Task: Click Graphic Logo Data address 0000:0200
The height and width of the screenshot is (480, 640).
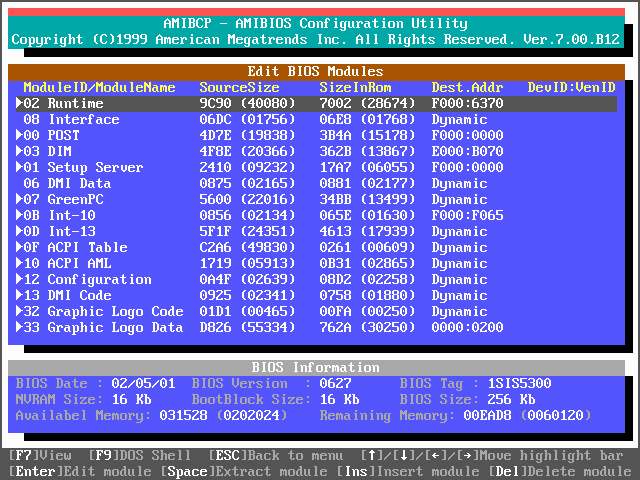Action: (x=467, y=327)
